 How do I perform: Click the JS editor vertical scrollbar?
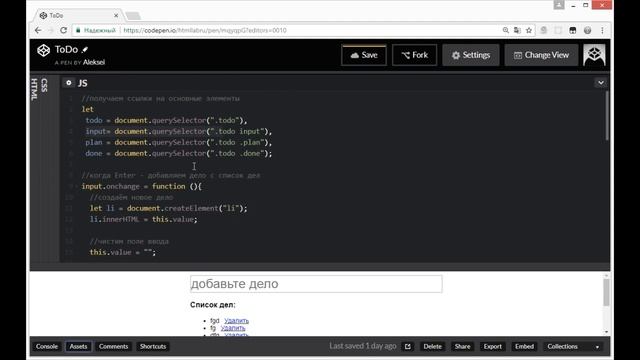click(607, 116)
